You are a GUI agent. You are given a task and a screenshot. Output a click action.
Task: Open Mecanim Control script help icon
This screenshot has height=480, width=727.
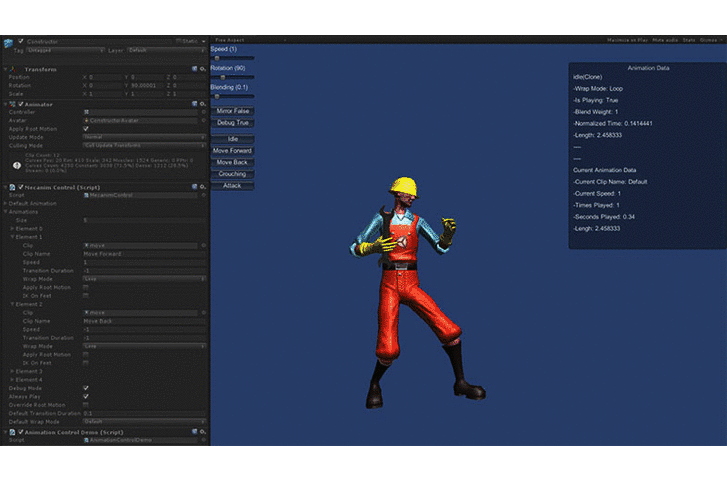point(195,187)
